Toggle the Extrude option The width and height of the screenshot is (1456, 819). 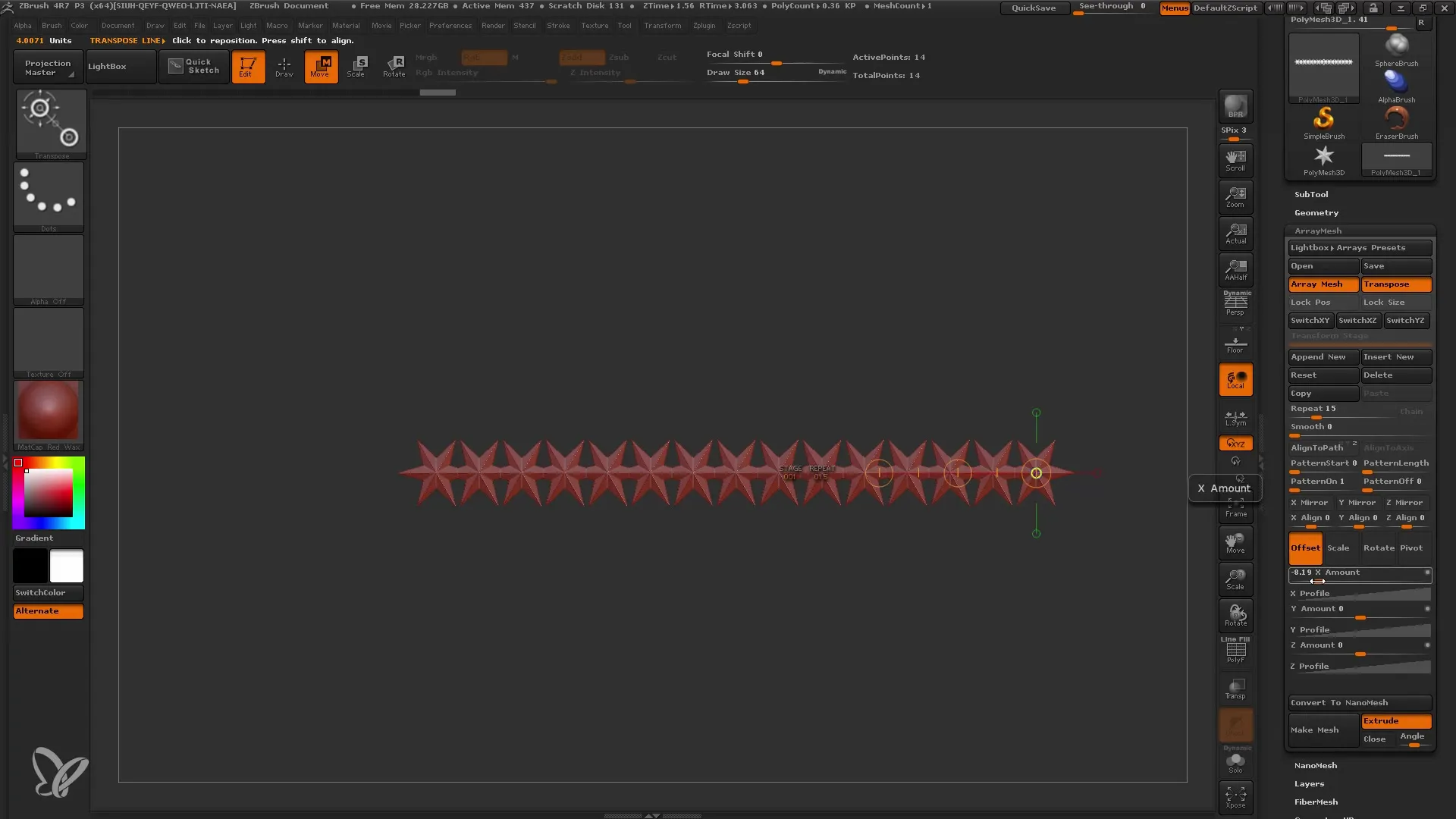(x=1396, y=721)
